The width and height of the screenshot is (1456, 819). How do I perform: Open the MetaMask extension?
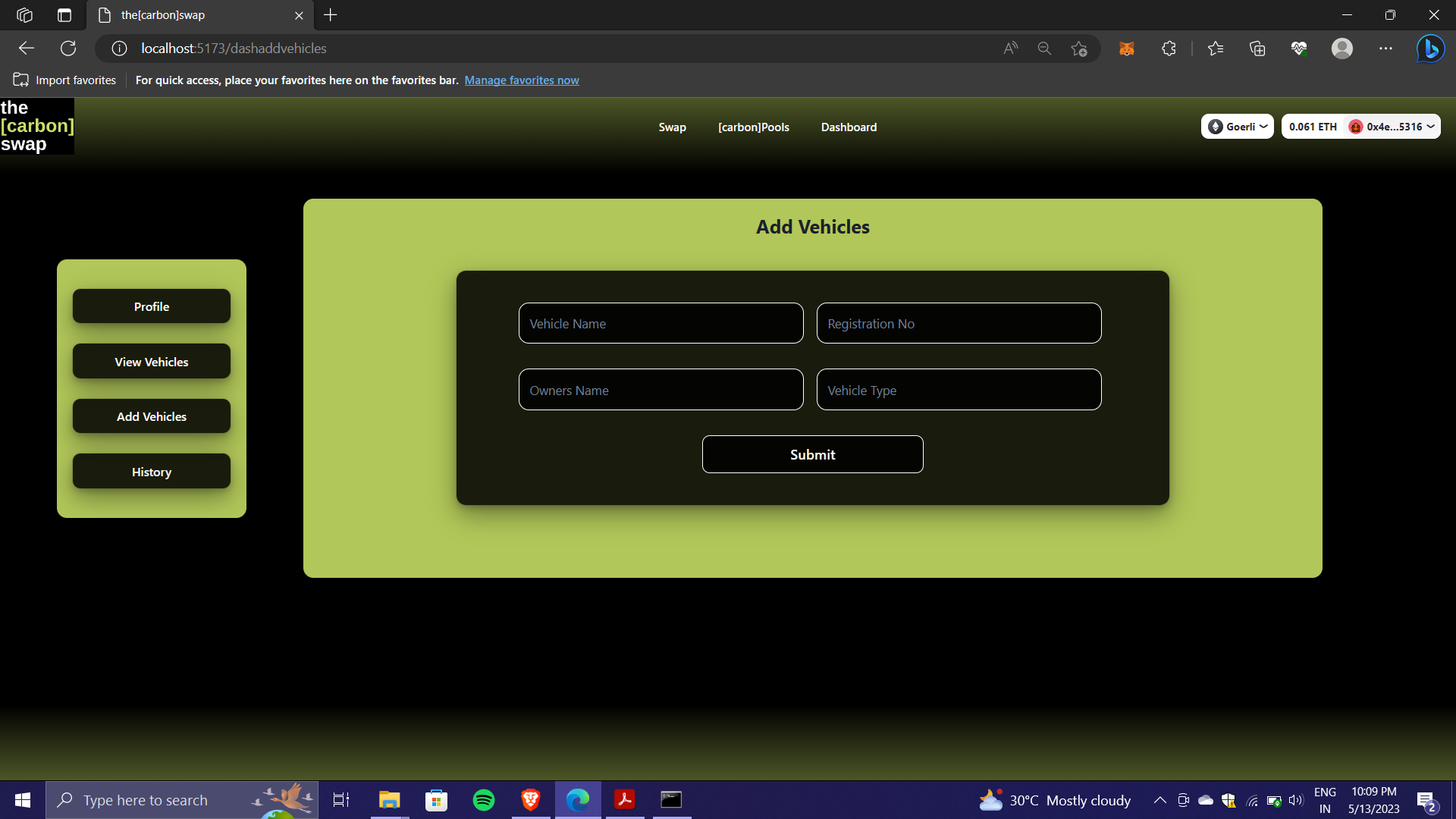click(x=1127, y=48)
